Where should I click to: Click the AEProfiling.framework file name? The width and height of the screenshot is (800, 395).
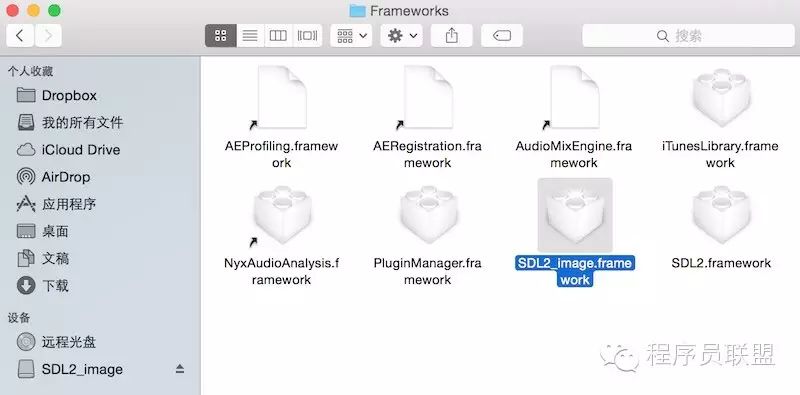tap(282, 154)
